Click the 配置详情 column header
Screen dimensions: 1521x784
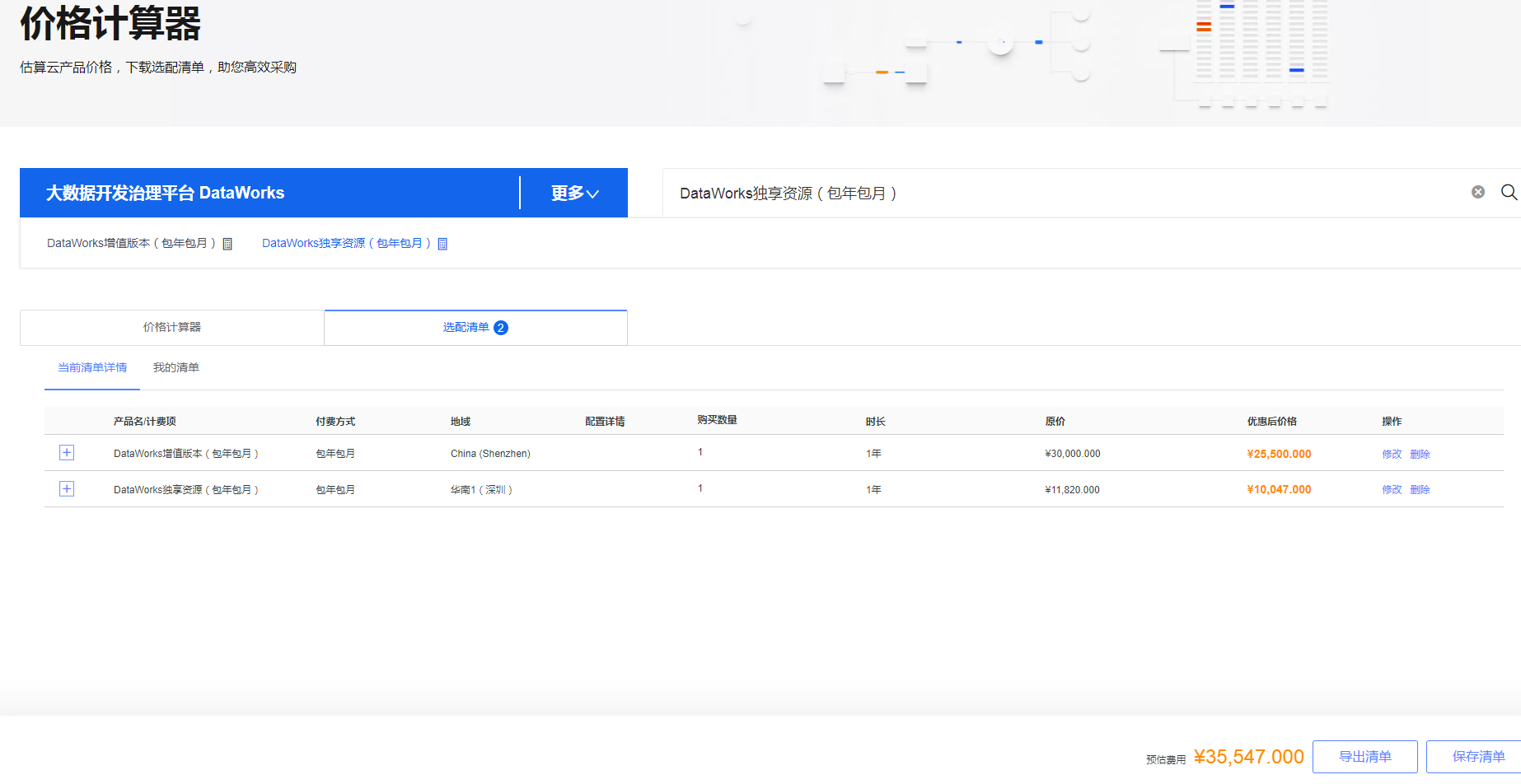[605, 421]
